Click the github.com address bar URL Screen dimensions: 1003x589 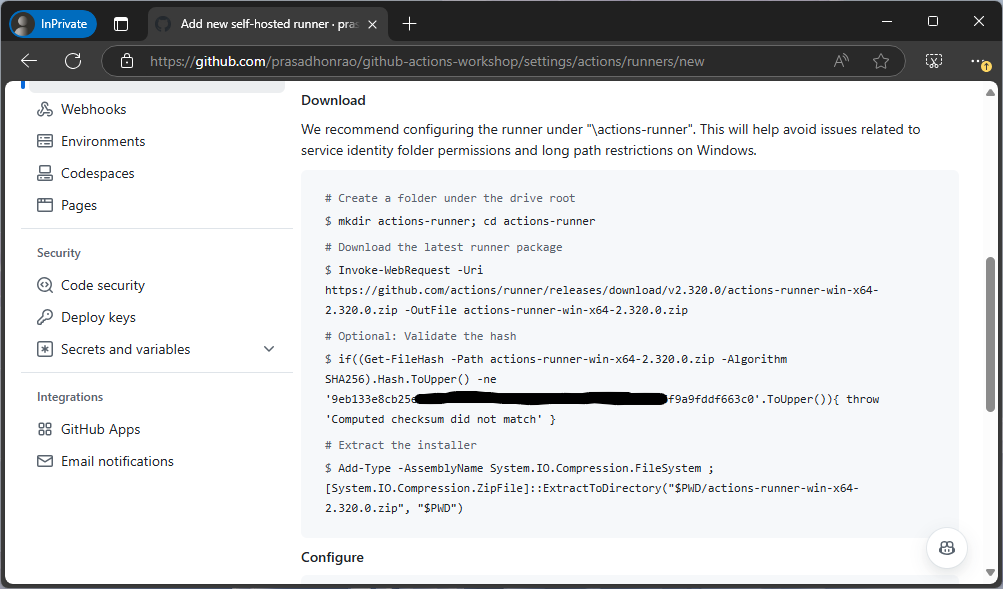(427, 61)
